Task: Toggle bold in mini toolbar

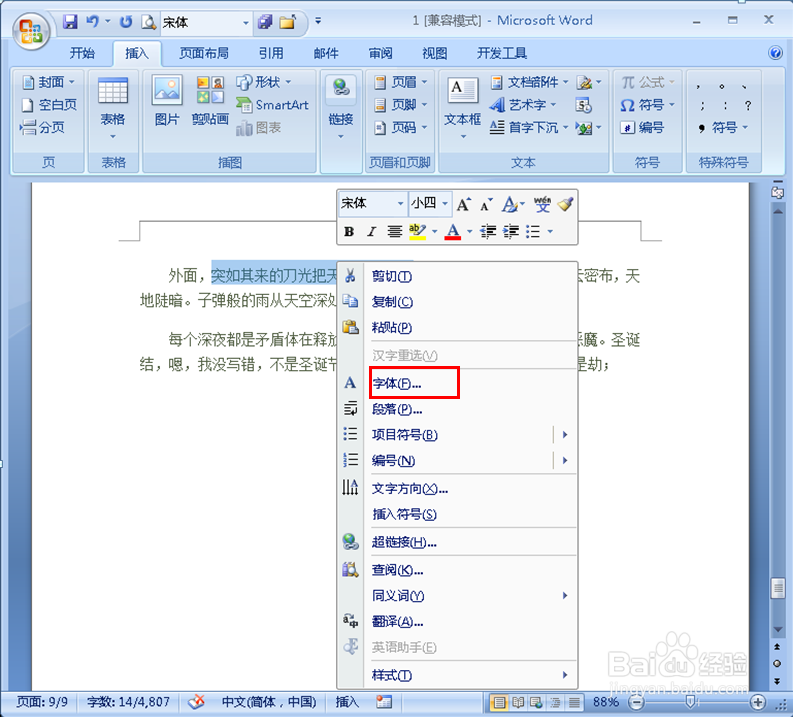Action: click(x=349, y=232)
